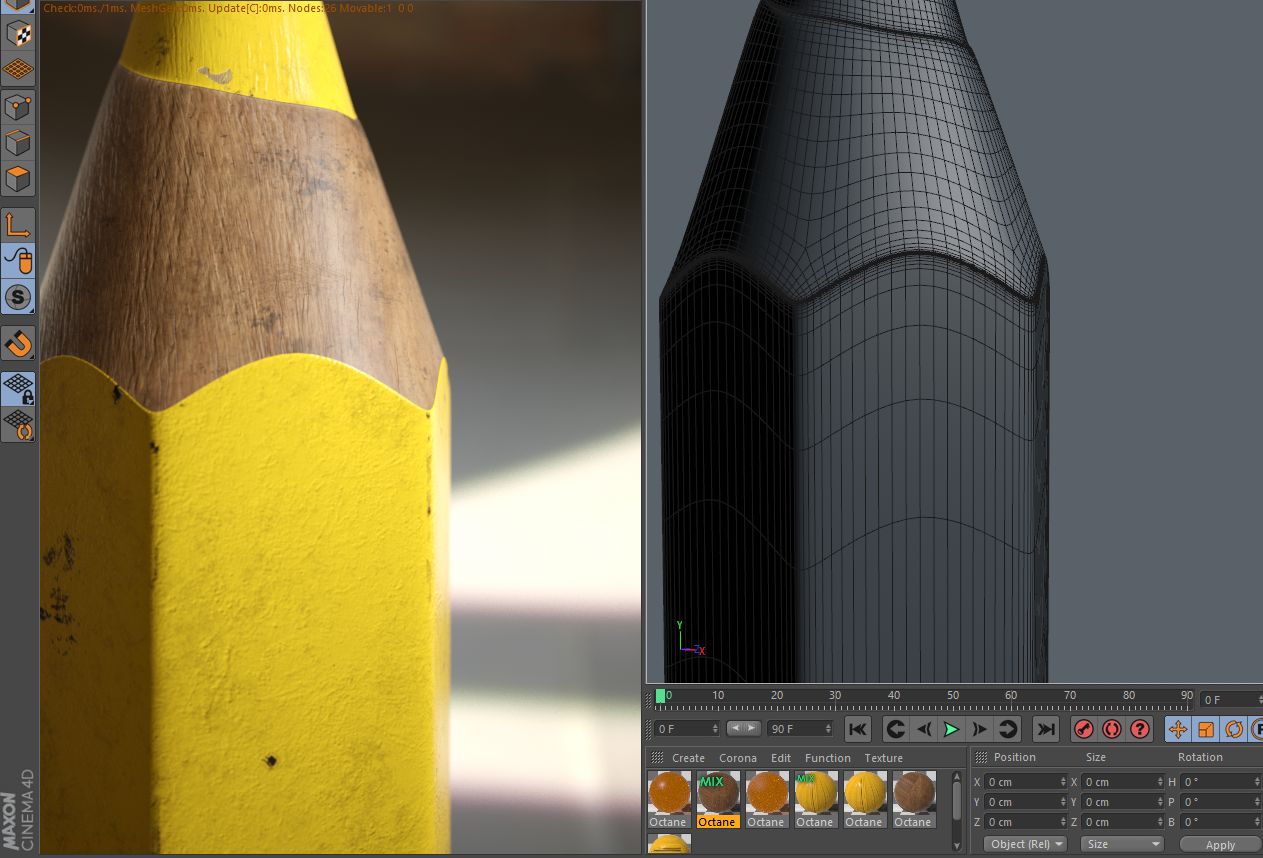Open the Object (Rel) coordinate system dropdown
Viewport: 1263px width, 858px height.
click(x=1024, y=843)
